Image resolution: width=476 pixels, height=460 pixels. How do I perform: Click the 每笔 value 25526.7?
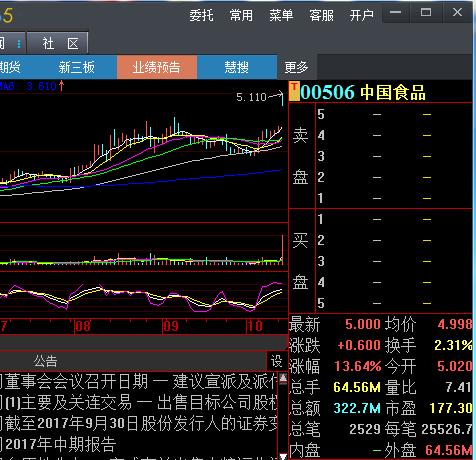(447, 429)
